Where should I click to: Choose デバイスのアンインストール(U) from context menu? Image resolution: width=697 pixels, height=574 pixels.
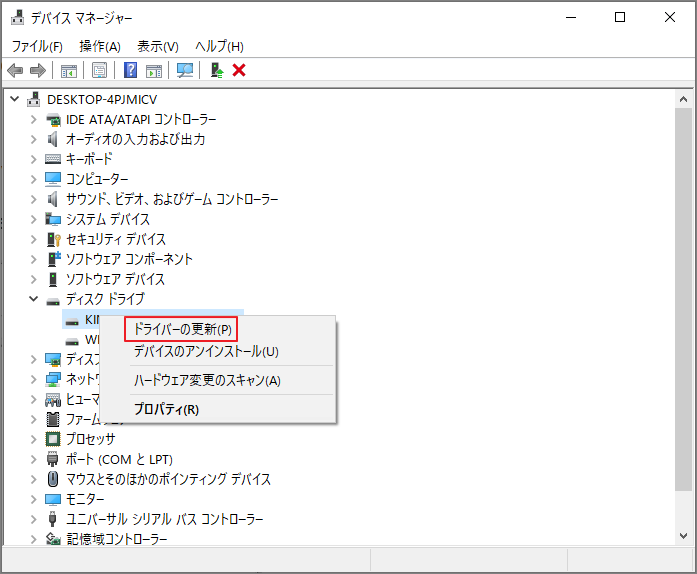point(206,351)
